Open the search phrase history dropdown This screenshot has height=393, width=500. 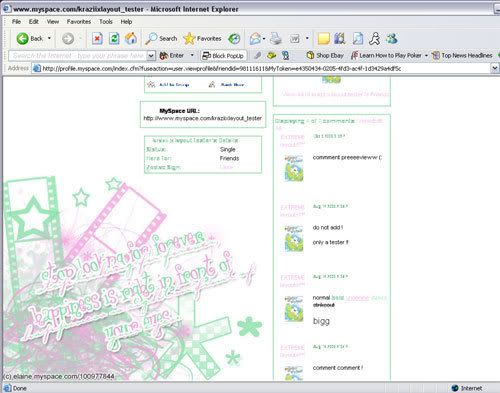point(151,56)
